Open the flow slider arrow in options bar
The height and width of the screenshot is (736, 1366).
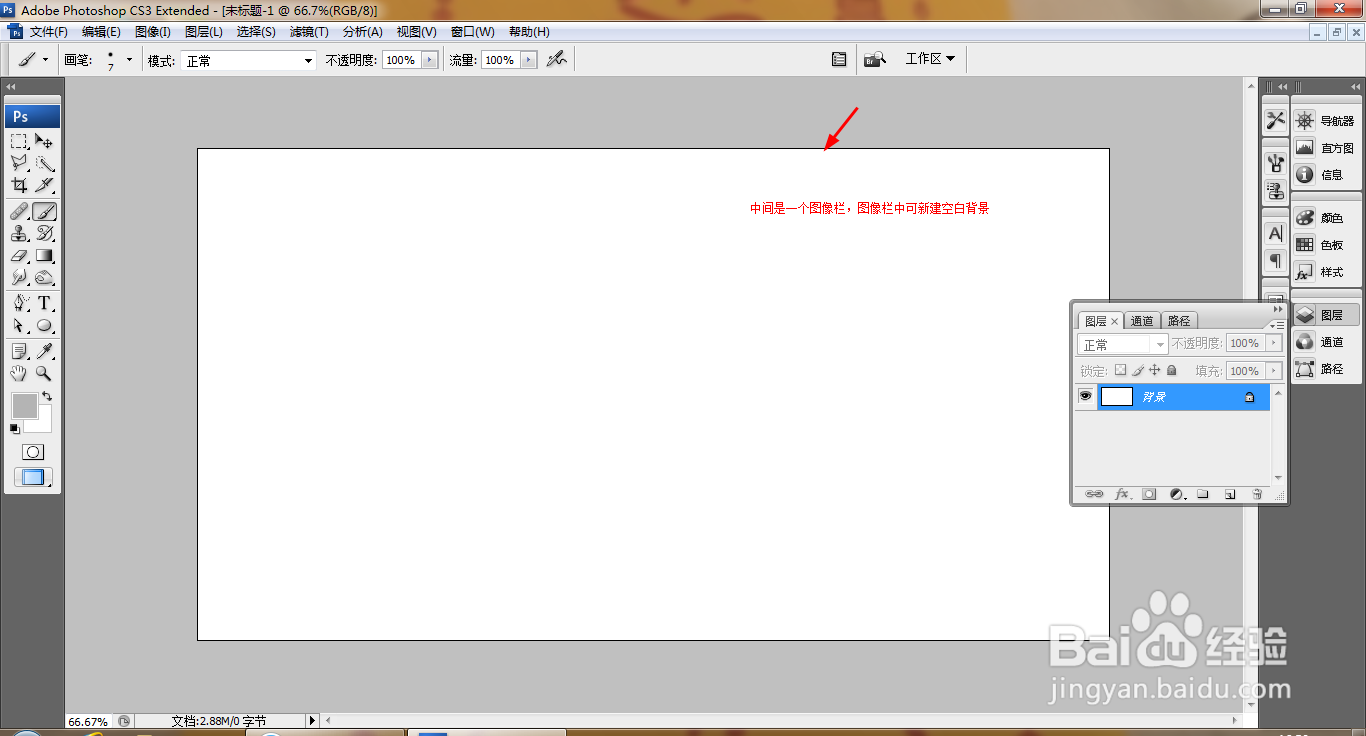tap(529, 60)
